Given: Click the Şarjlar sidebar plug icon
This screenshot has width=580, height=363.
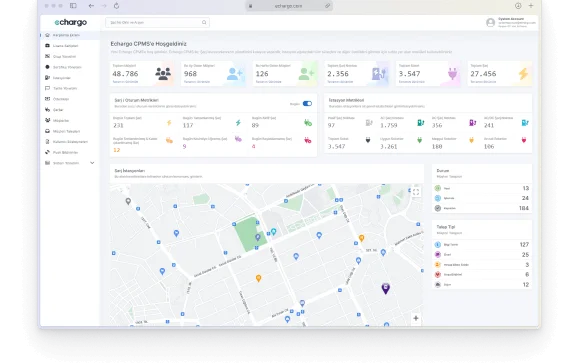Looking at the screenshot, I should point(47,110).
